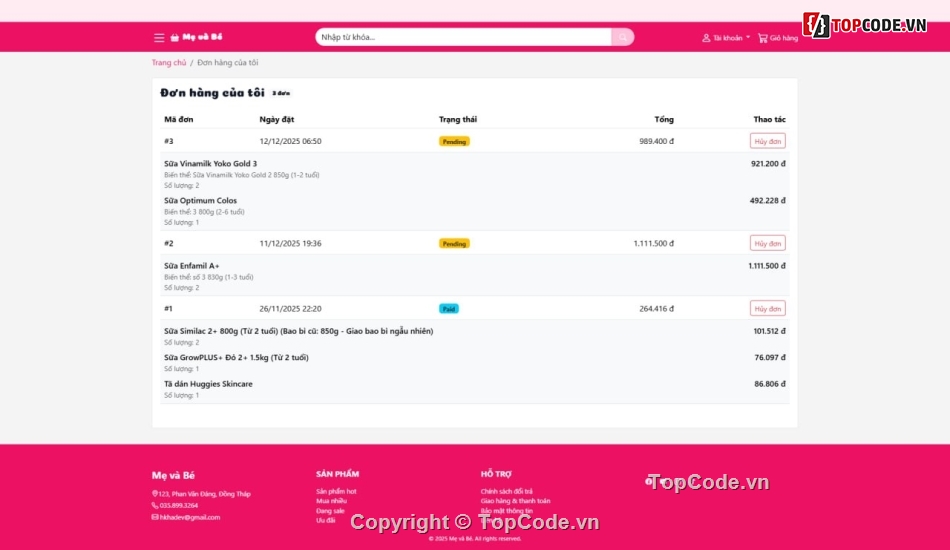Click product Sữa Optimum Colos

pyautogui.click(x=201, y=200)
